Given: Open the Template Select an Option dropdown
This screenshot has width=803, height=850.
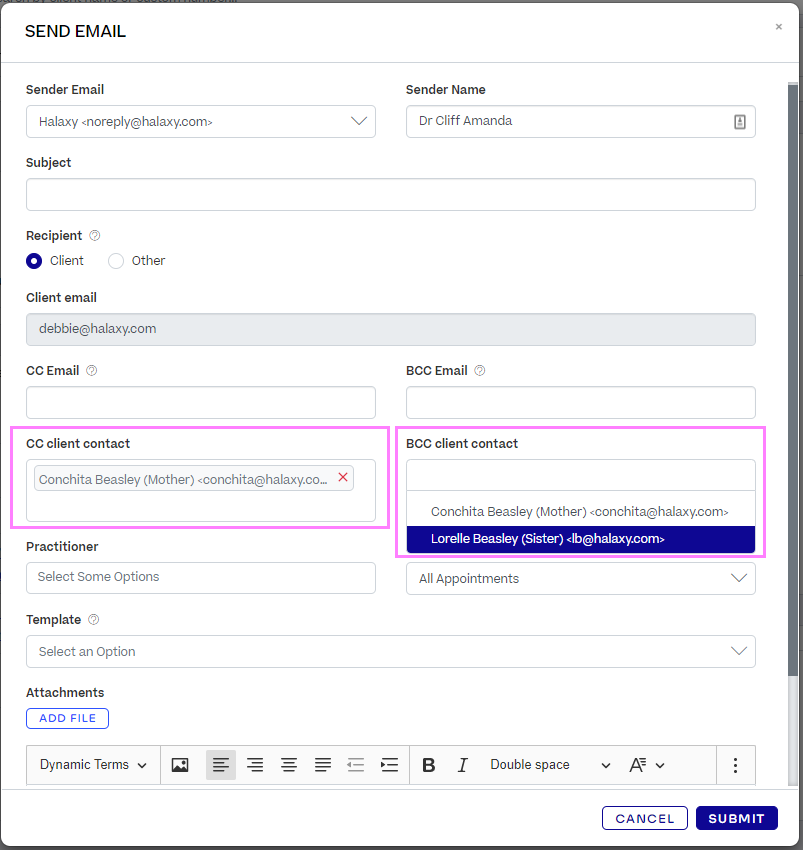Looking at the screenshot, I should coord(390,651).
